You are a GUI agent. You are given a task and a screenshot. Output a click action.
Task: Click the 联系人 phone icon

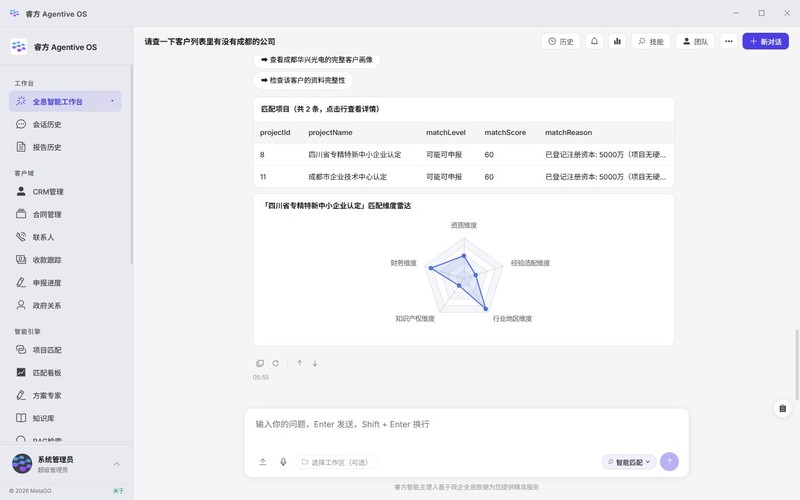click(21, 237)
